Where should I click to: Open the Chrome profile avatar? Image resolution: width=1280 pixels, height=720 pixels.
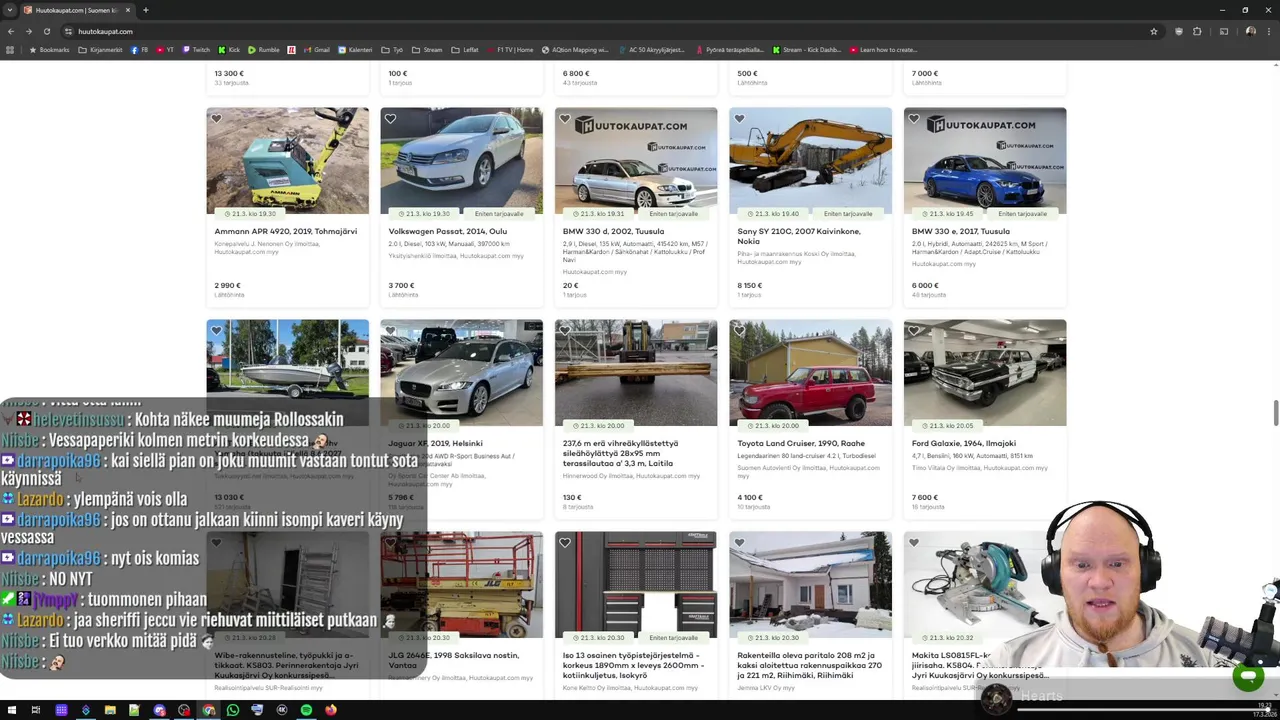1250,31
